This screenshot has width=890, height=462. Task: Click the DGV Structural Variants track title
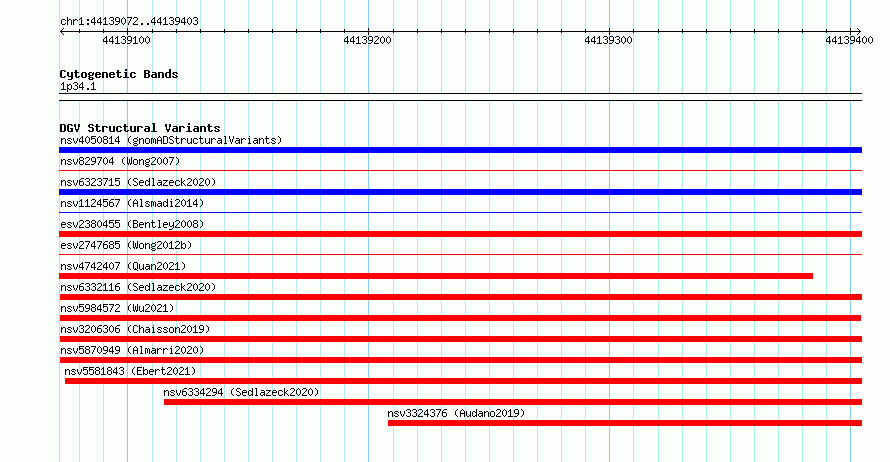(140, 128)
